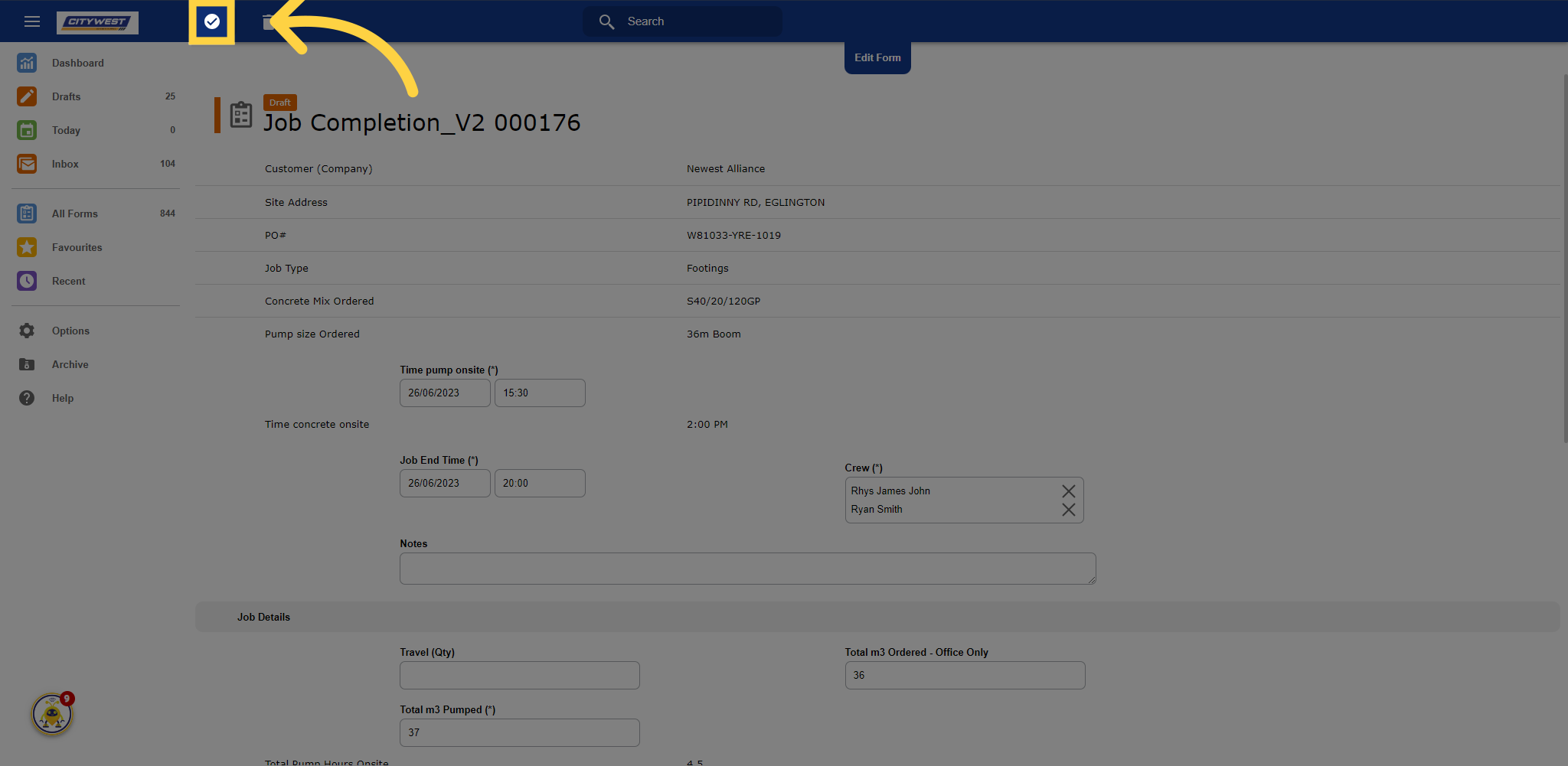Open Favourites via the star icon

click(77, 247)
